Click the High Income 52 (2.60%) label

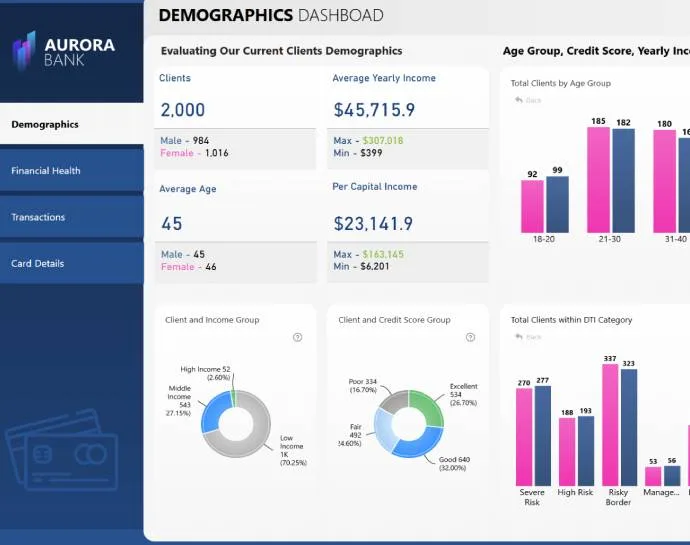click(205, 373)
